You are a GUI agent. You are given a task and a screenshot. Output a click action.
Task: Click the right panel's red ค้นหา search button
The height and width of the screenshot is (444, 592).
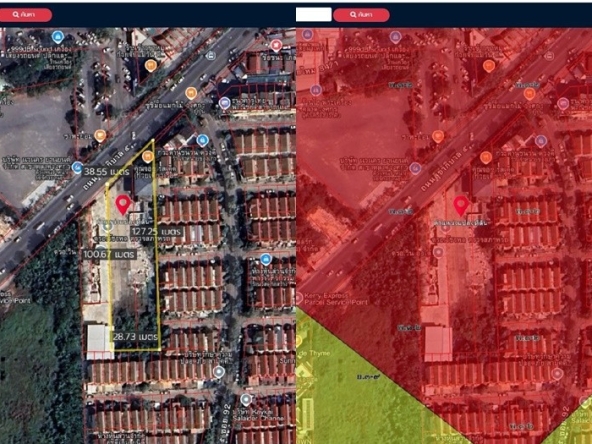click(x=361, y=15)
